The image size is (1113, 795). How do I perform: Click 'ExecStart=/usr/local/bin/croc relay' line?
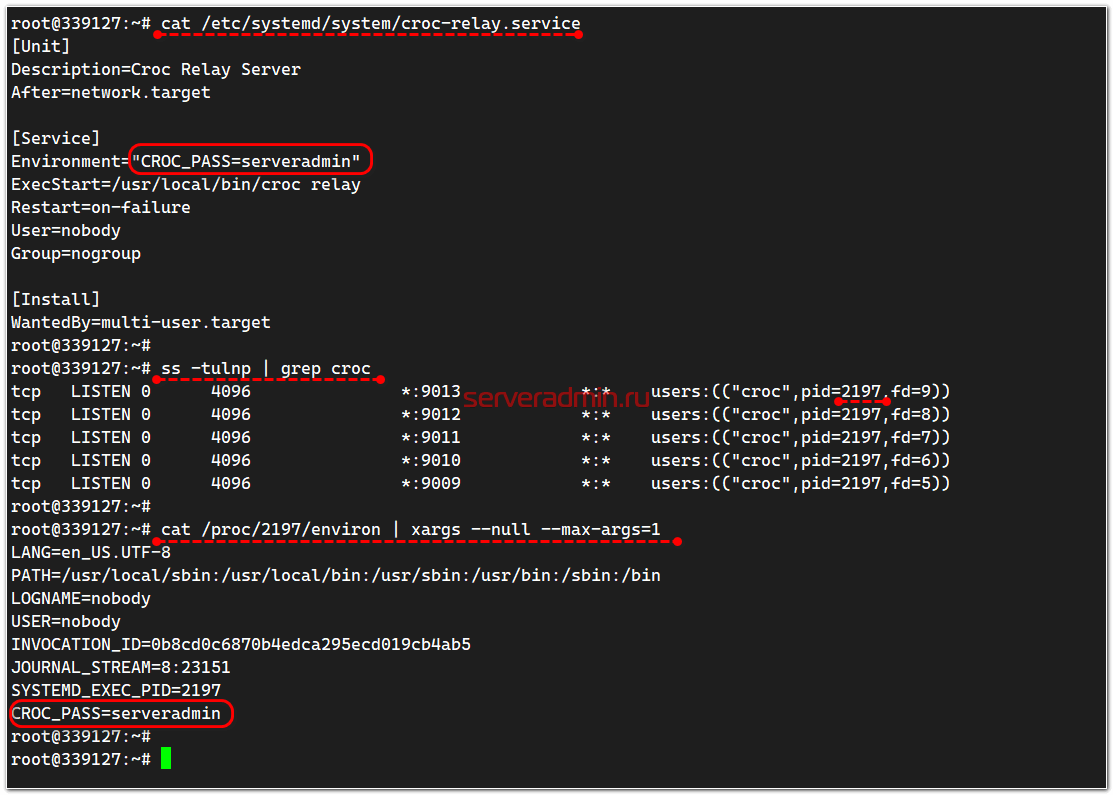185,185
